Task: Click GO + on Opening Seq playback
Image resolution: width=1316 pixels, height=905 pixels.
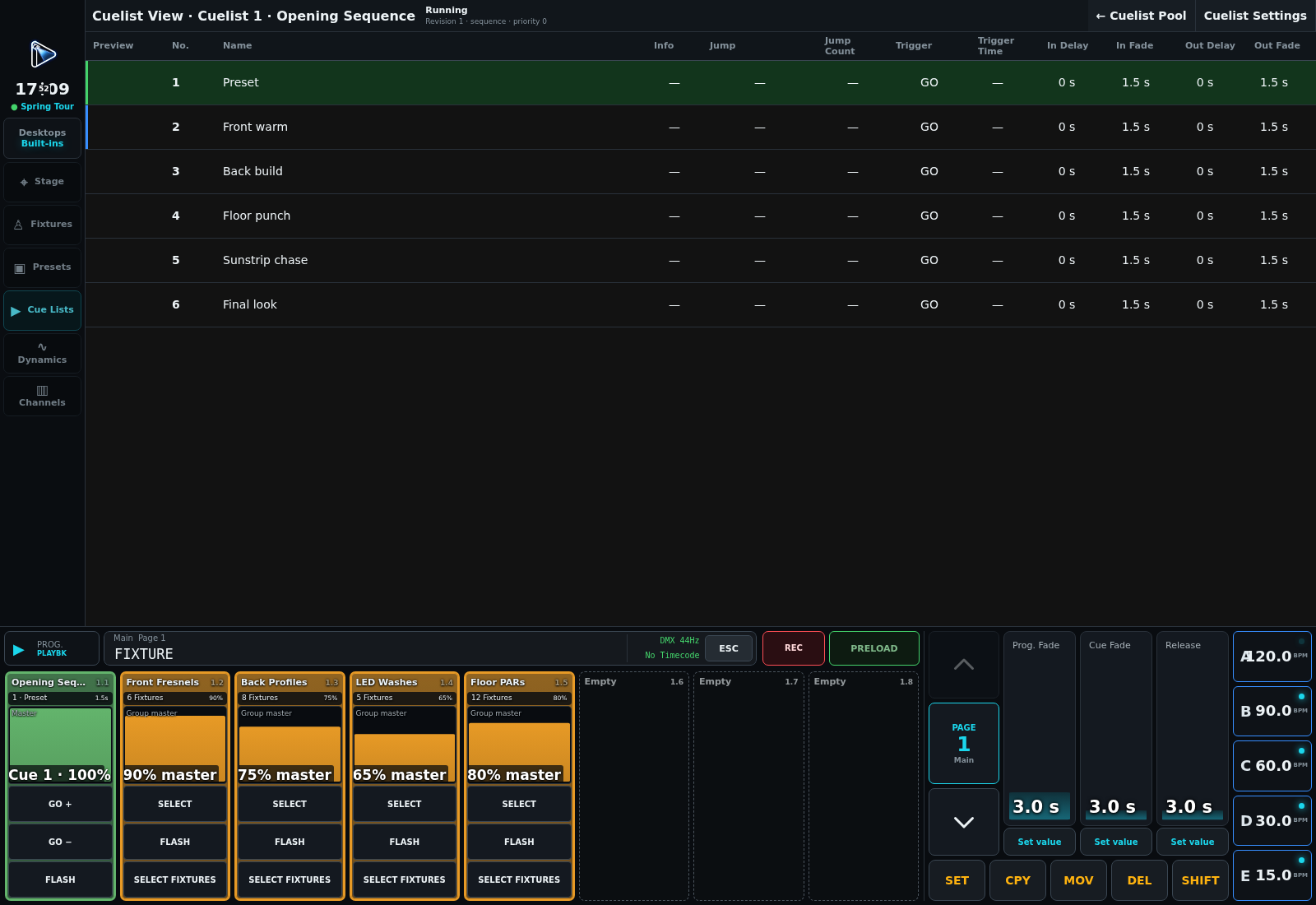Action: [x=60, y=804]
